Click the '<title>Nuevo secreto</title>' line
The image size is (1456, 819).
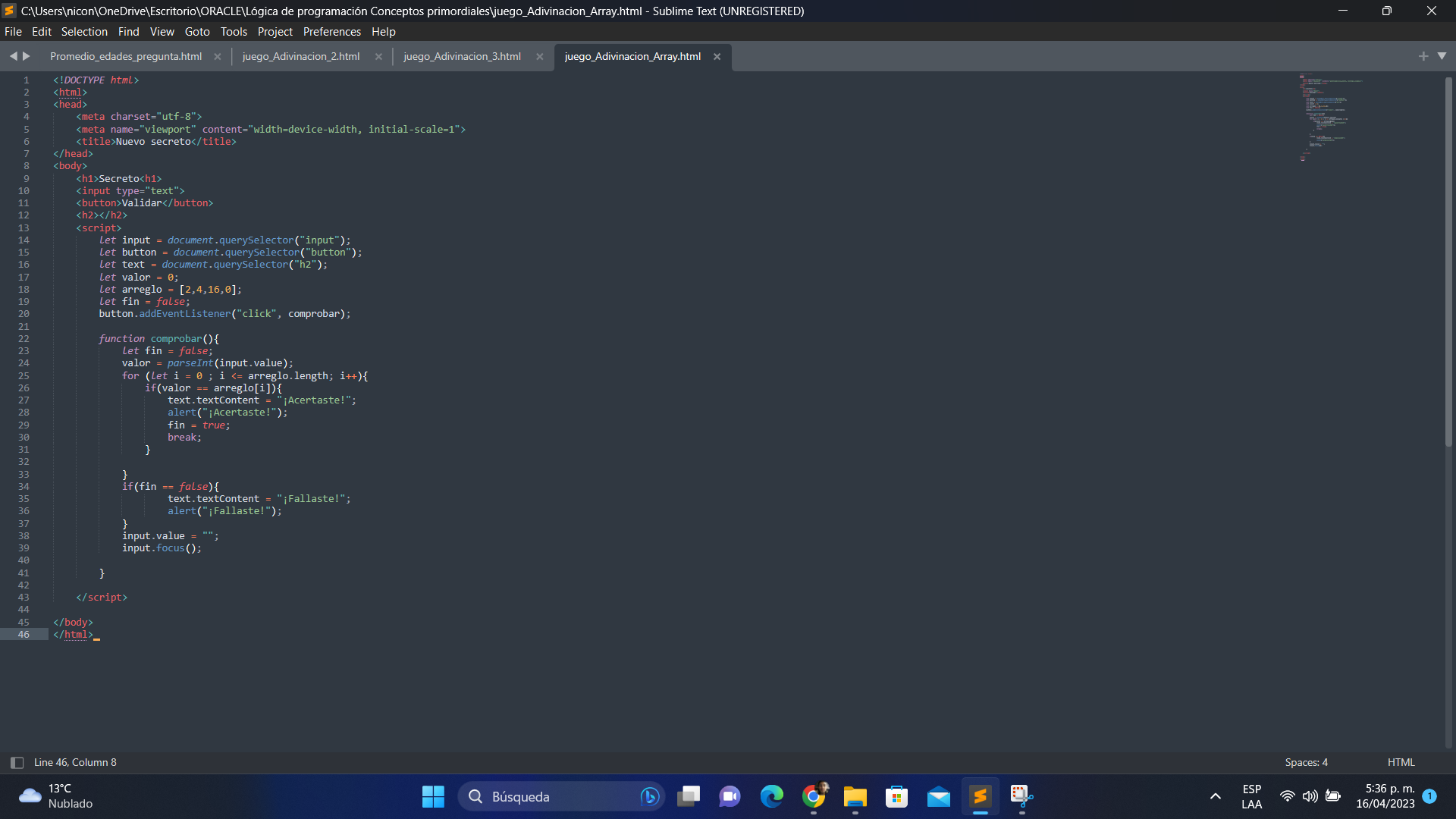(x=156, y=142)
